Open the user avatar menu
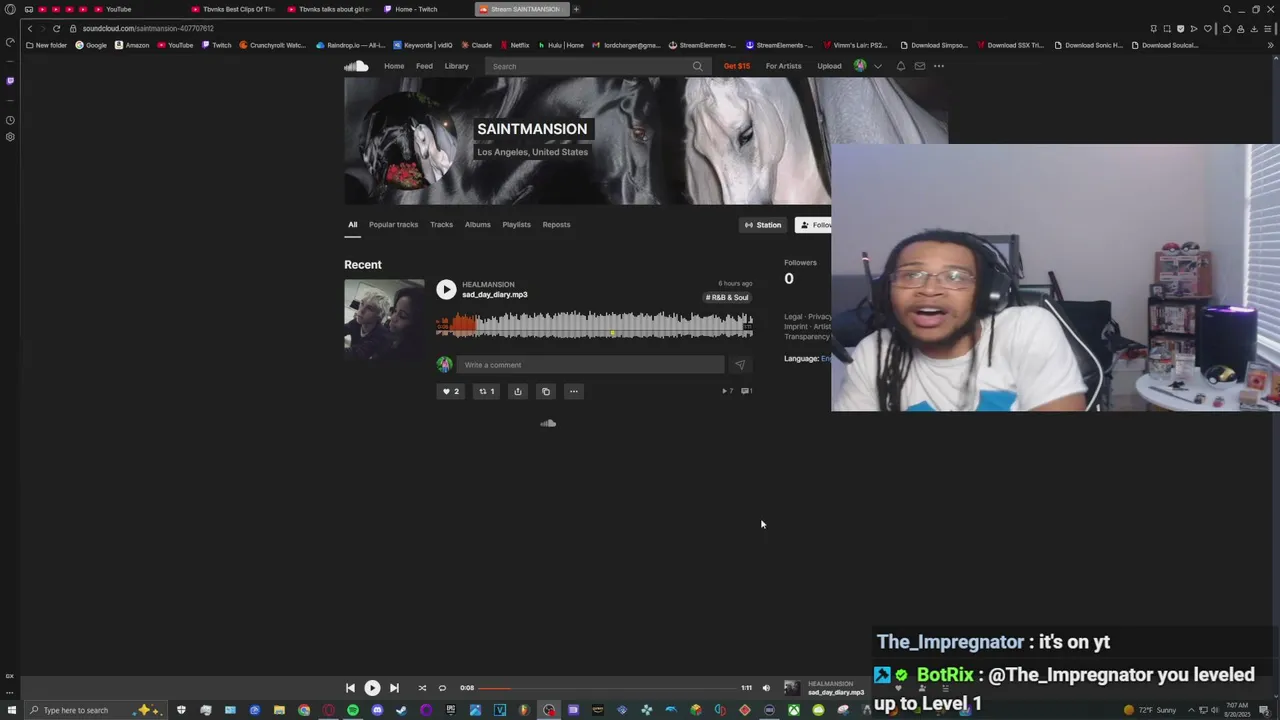 tap(860, 66)
